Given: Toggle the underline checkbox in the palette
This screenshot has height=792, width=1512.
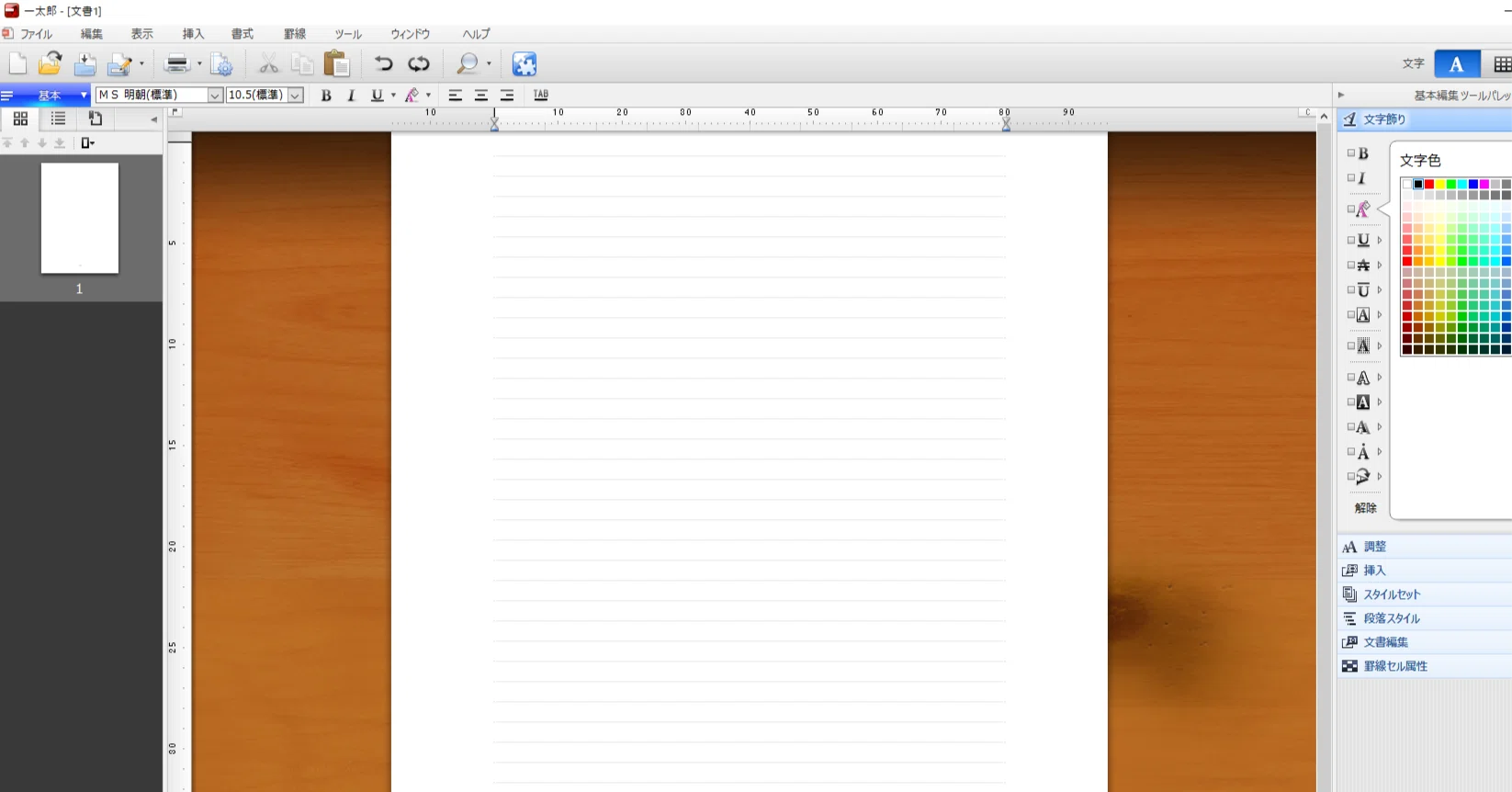Looking at the screenshot, I should click(x=1351, y=240).
